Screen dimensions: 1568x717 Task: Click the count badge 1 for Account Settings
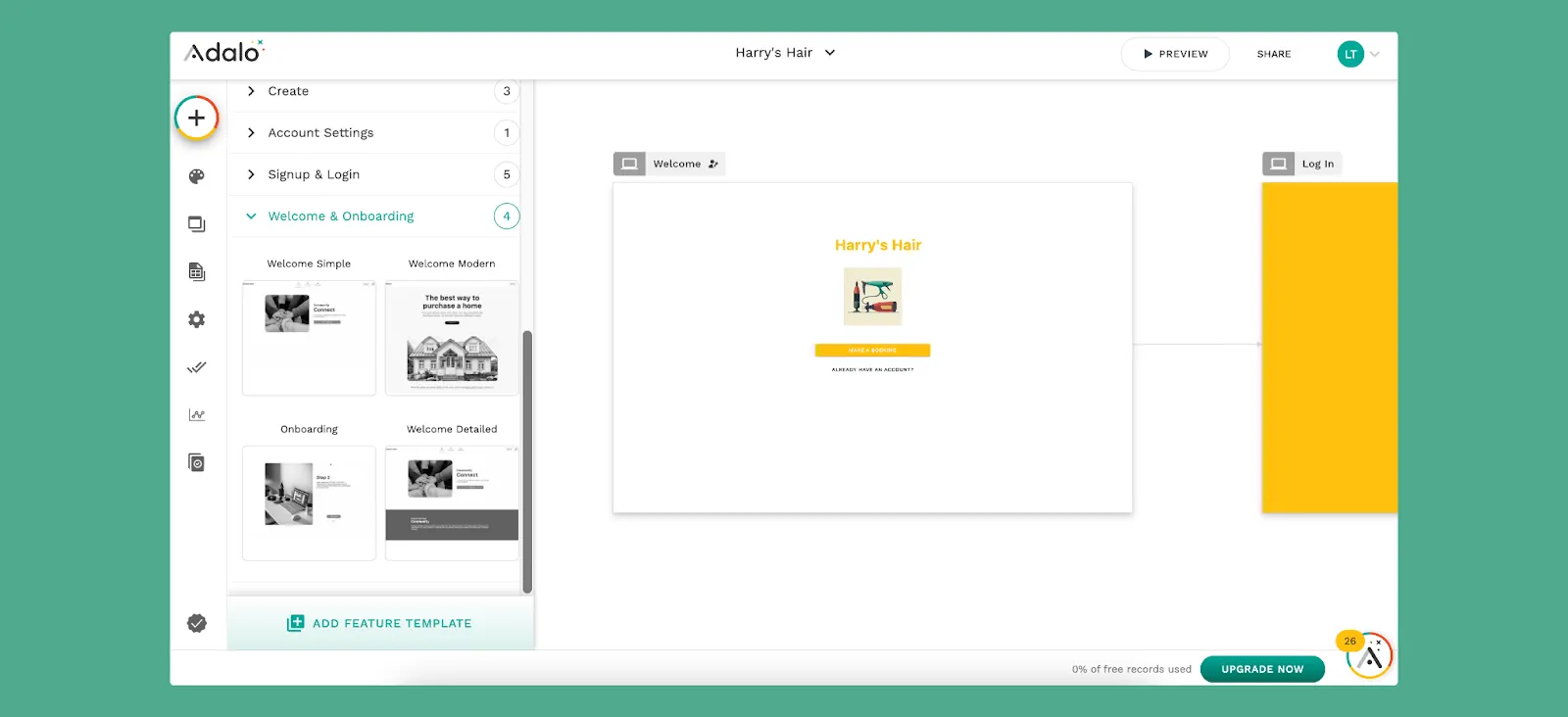pyautogui.click(x=507, y=133)
